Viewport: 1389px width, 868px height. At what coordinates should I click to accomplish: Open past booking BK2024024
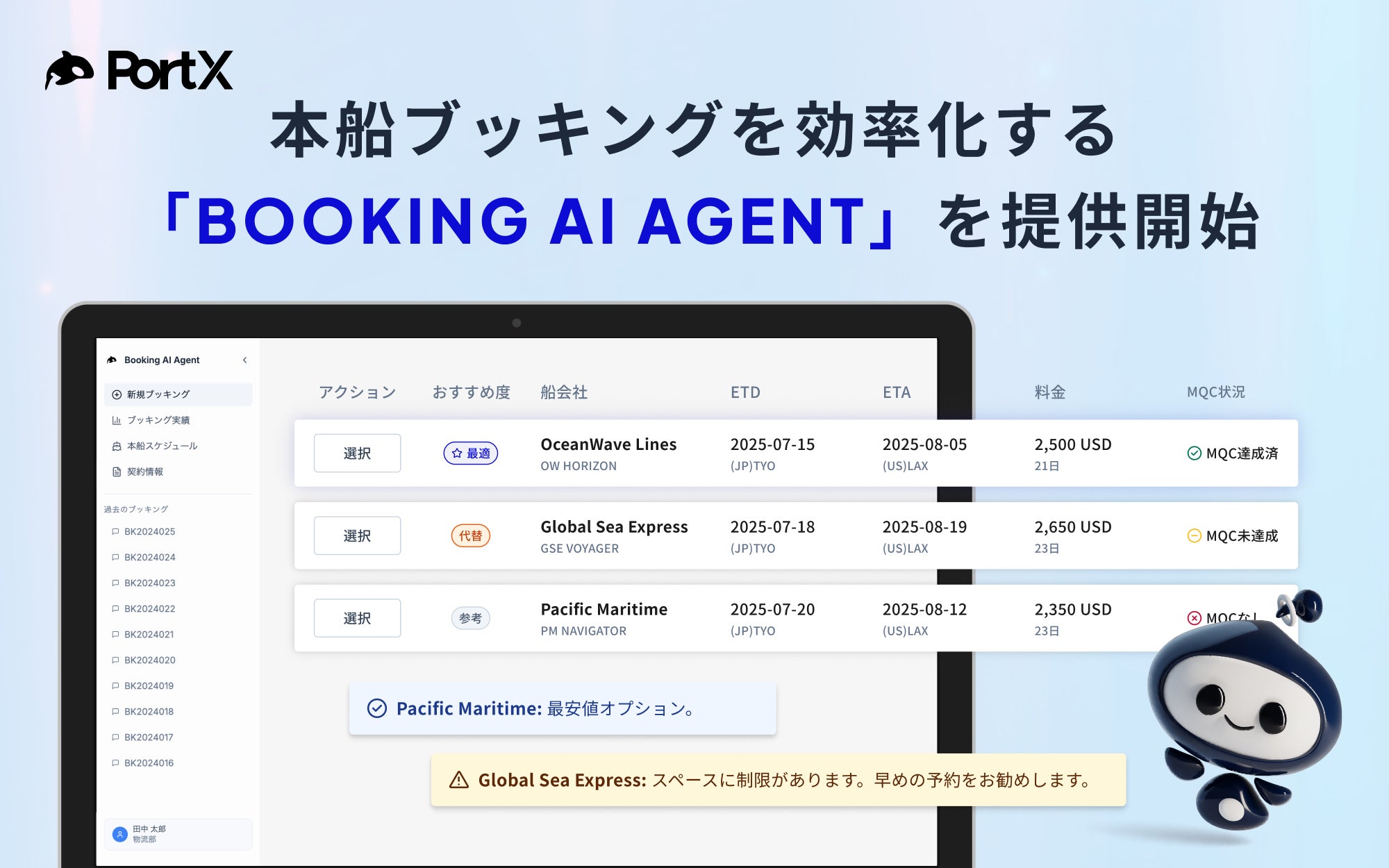(x=149, y=558)
